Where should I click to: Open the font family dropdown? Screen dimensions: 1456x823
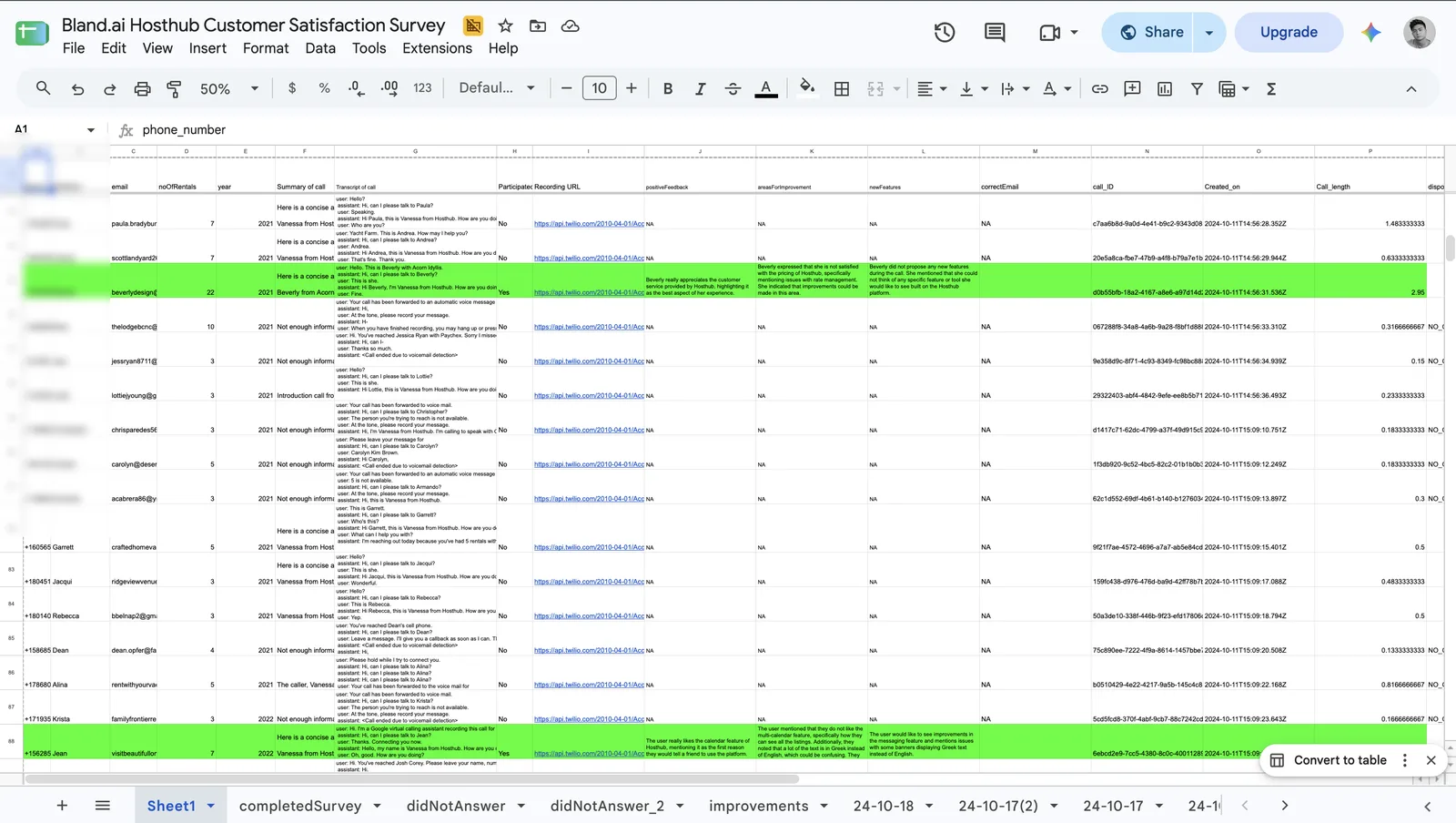(x=497, y=88)
